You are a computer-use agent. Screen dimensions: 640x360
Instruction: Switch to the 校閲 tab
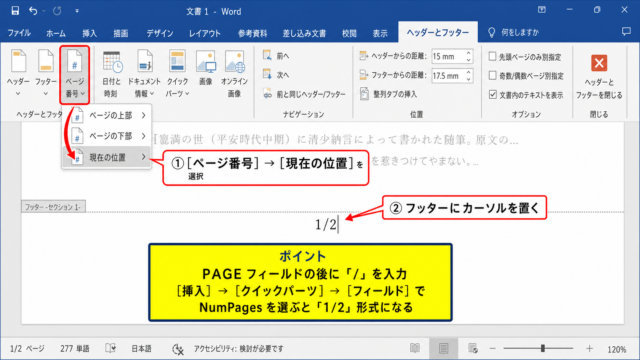coord(349,33)
